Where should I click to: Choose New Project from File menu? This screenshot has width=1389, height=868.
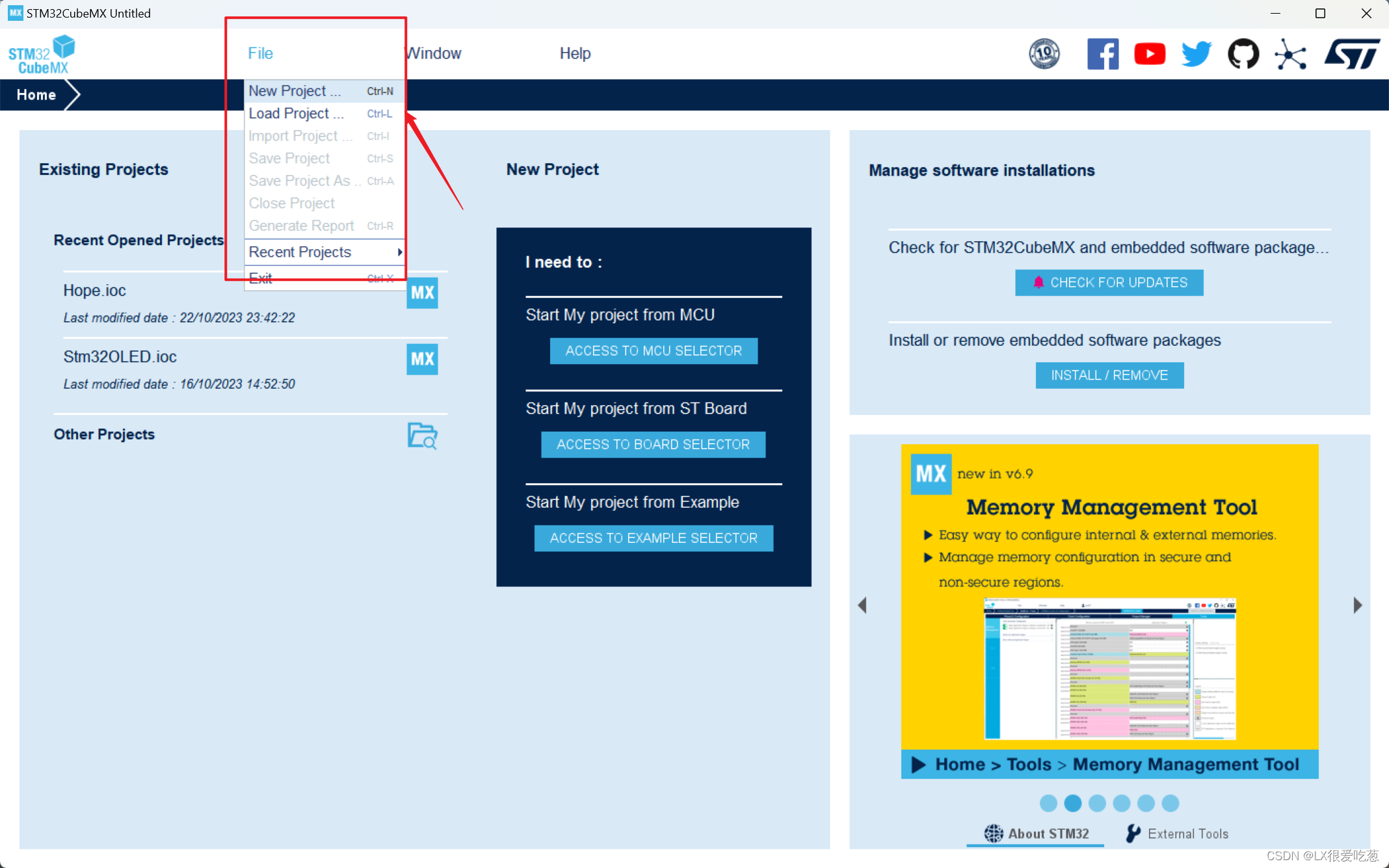[x=324, y=91]
